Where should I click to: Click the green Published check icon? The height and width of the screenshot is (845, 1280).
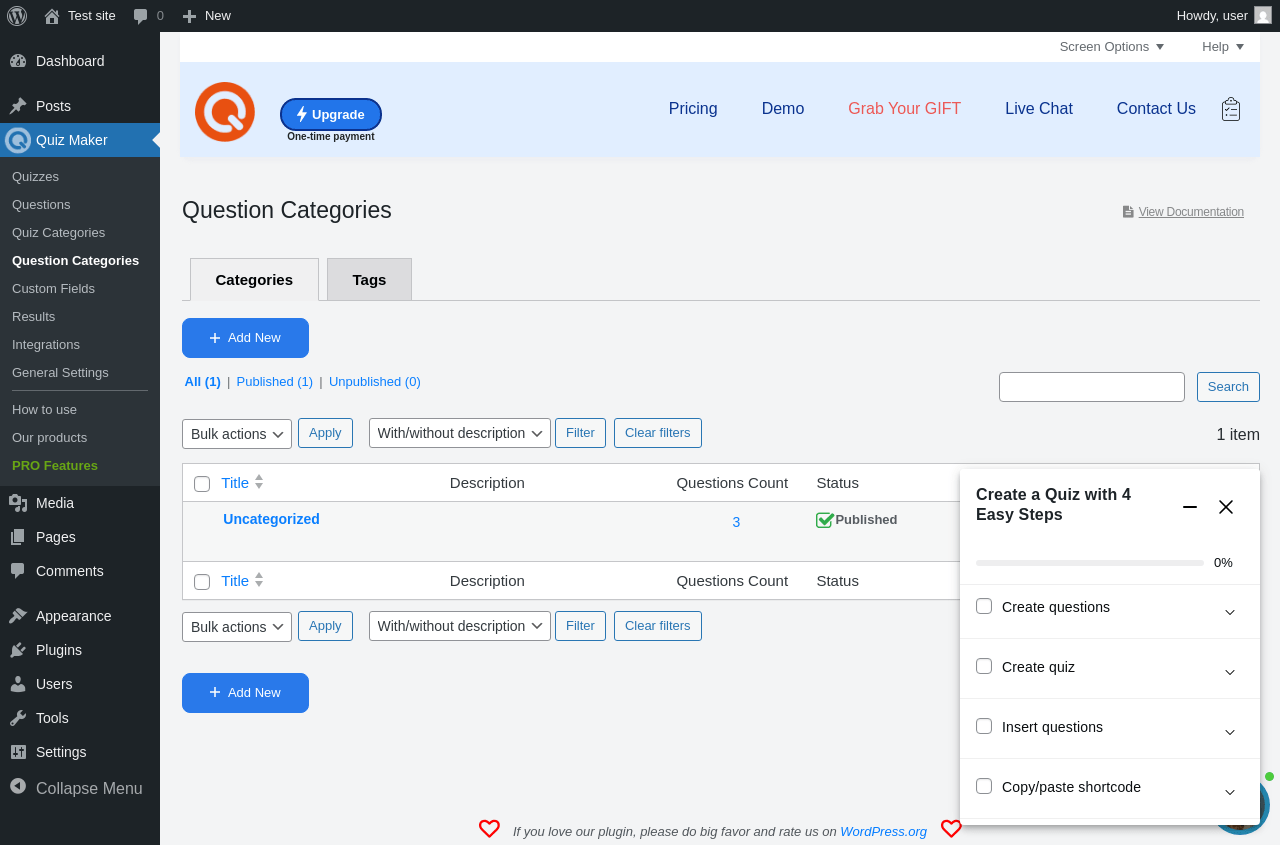[825, 520]
